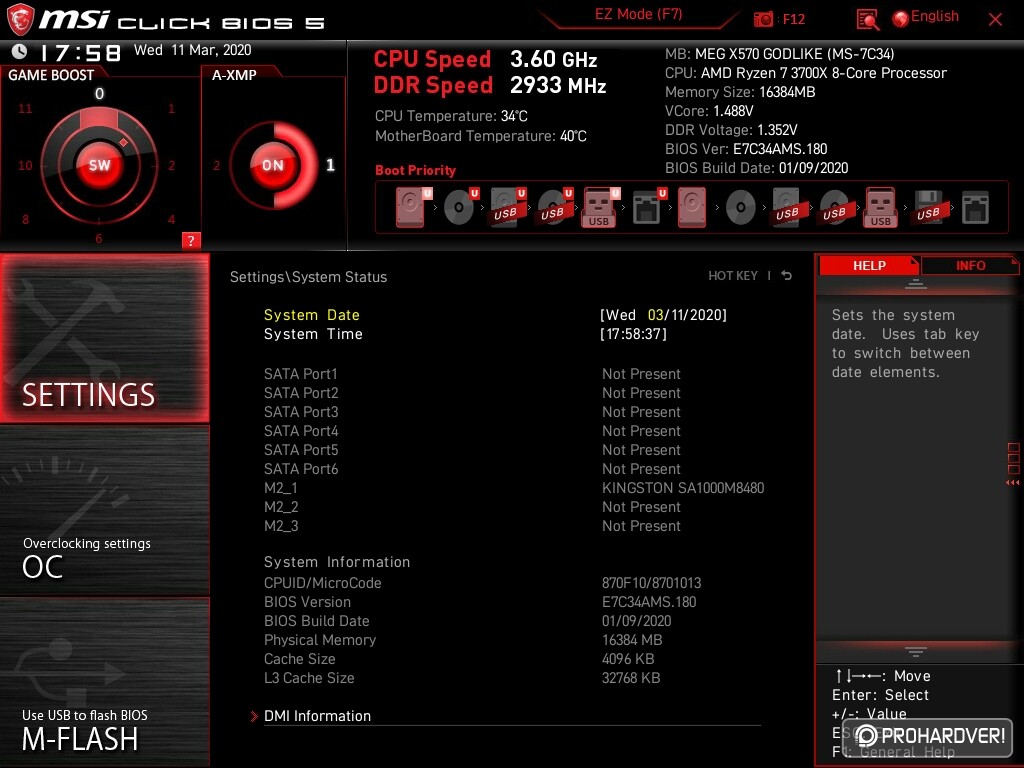Switch to EZ Mode (F7)
This screenshot has width=1024, height=768.
tap(638, 14)
